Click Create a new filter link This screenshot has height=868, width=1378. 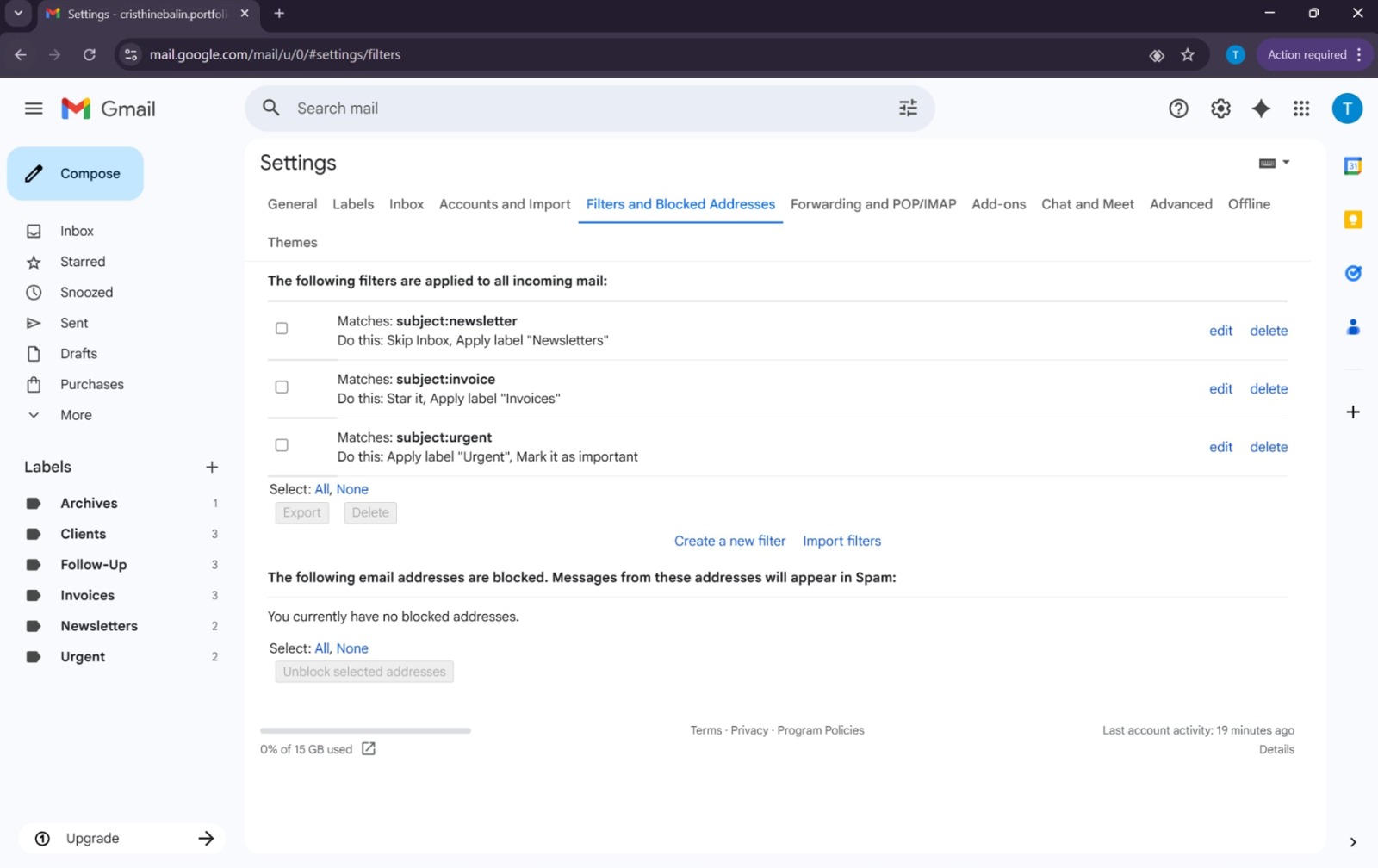(729, 541)
